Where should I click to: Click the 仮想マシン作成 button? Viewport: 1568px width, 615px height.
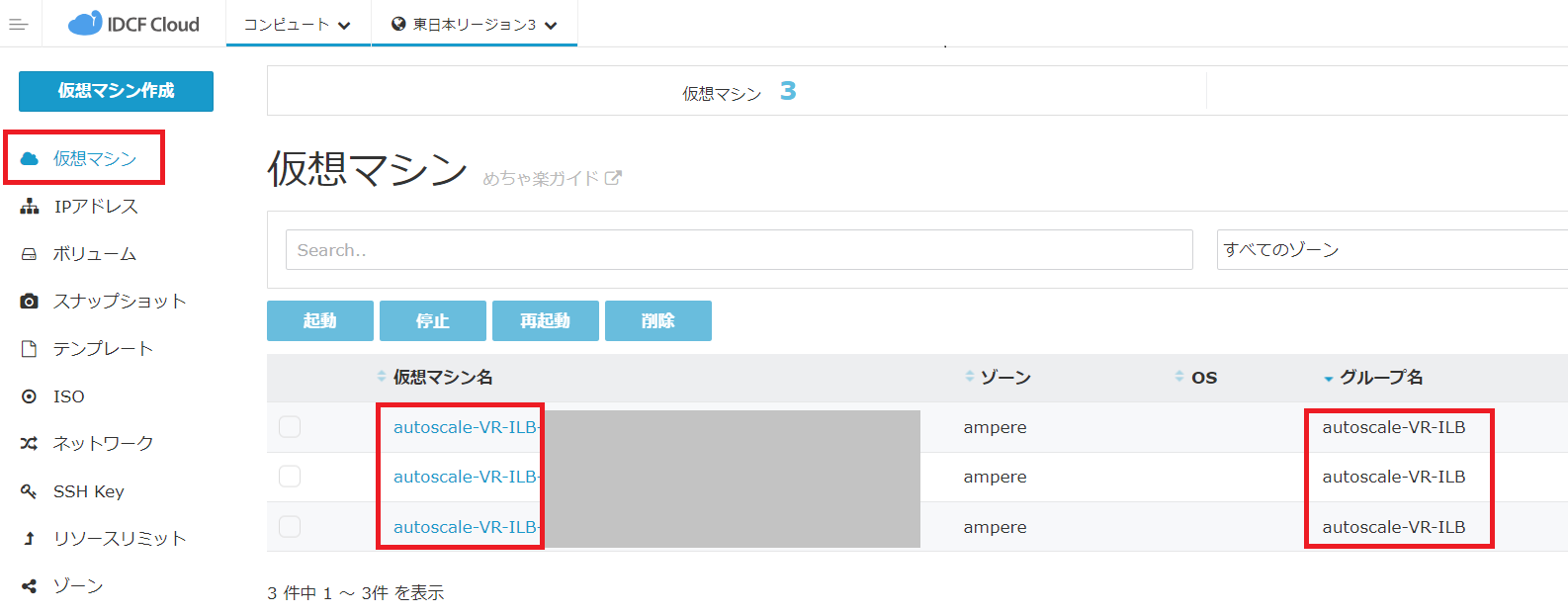click(x=116, y=91)
